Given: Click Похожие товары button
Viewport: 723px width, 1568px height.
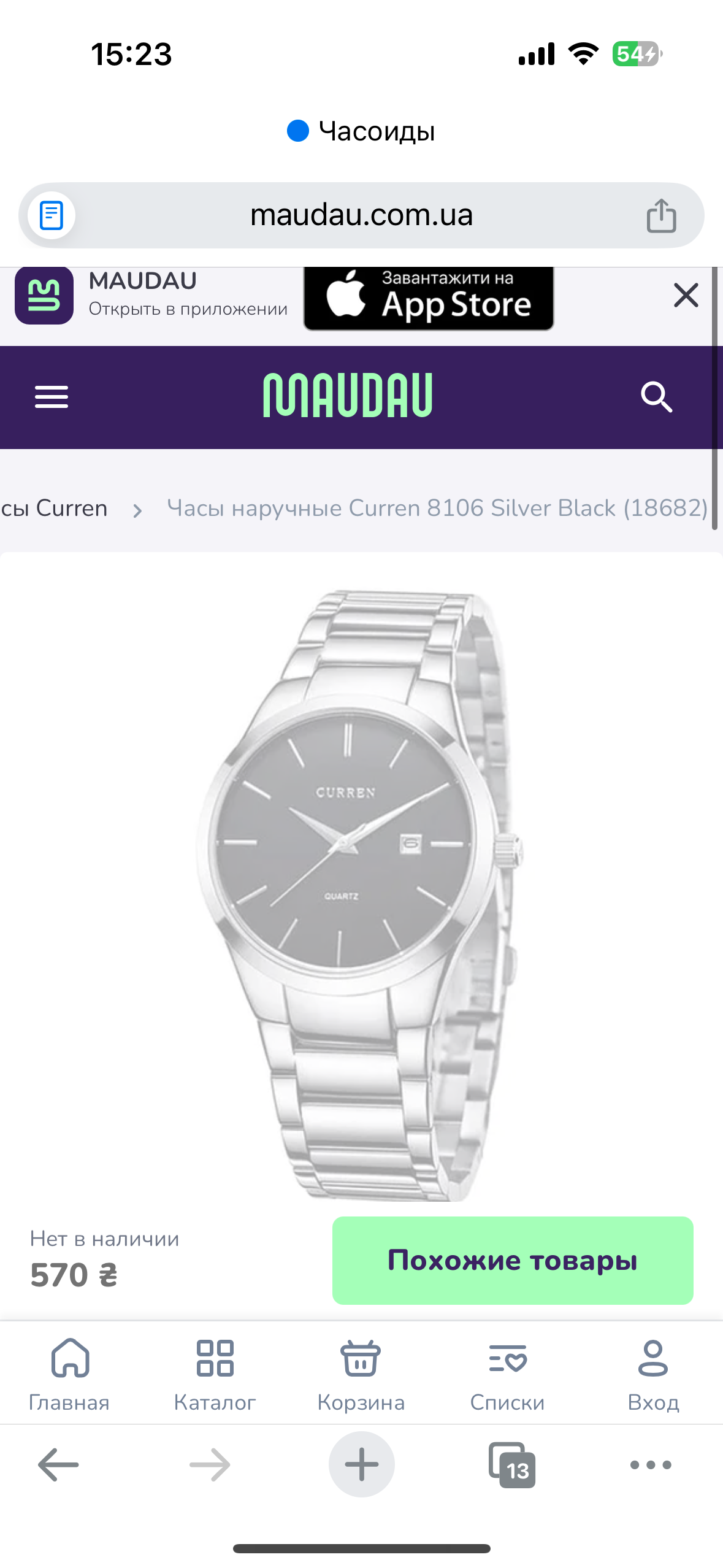Looking at the screenshot, I should click(513, 1261).
